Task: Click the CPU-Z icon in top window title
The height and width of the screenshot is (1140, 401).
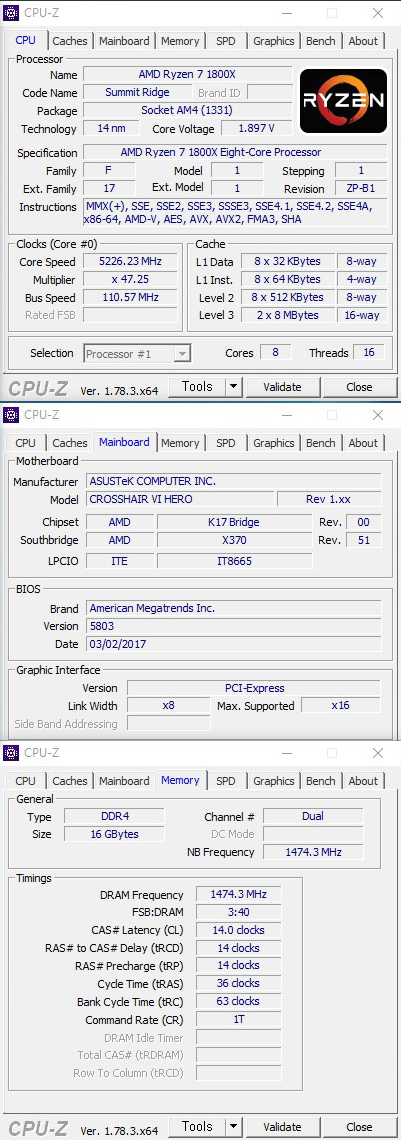Action: pyautogui.click(x=11, y=12)
